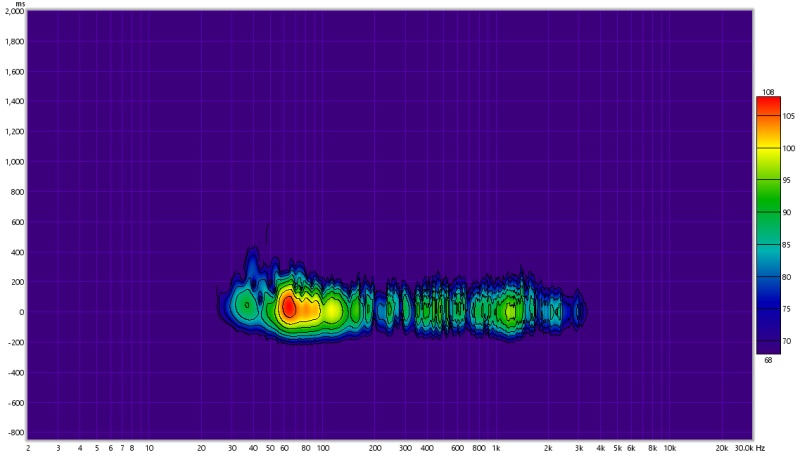The image size is (800, 455).
Task: Click the "30" label on the frequency axis
Action: pyautogui.click(x=232, y=448)
